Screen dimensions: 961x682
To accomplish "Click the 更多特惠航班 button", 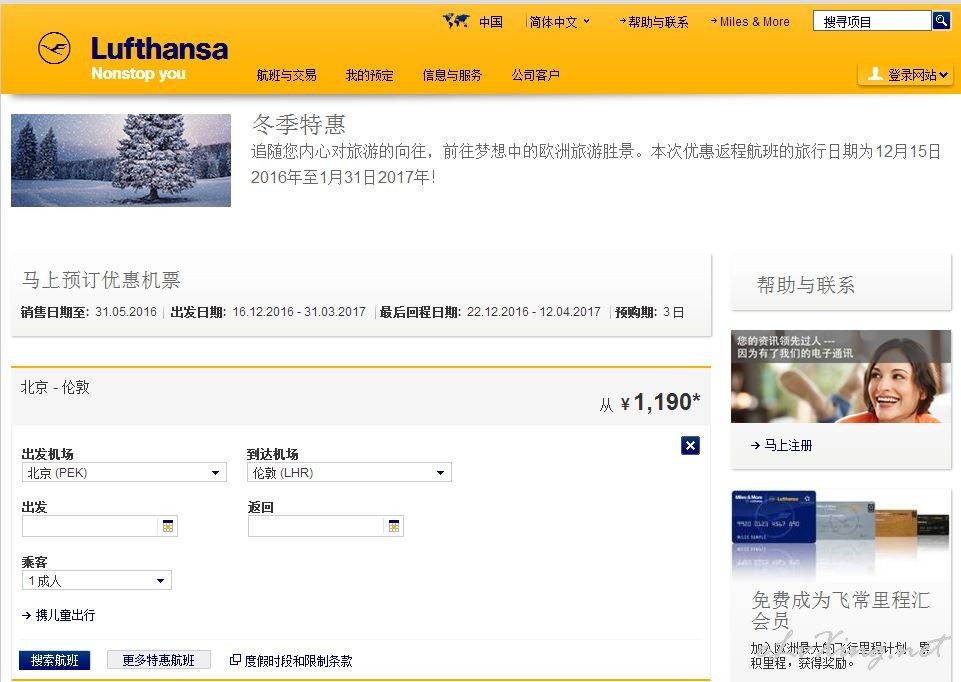I will coord(159,660).
